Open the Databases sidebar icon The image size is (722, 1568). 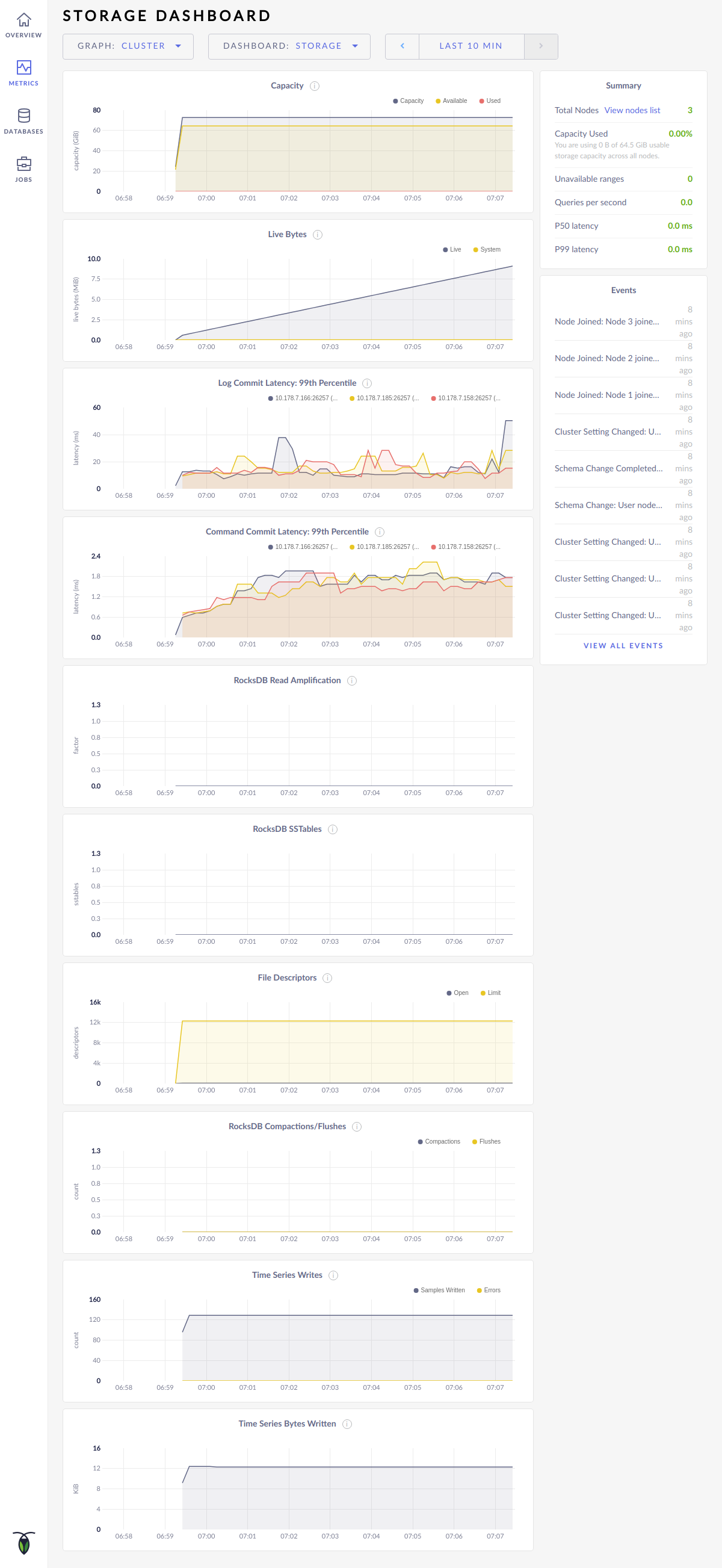[x=23, y=121]
